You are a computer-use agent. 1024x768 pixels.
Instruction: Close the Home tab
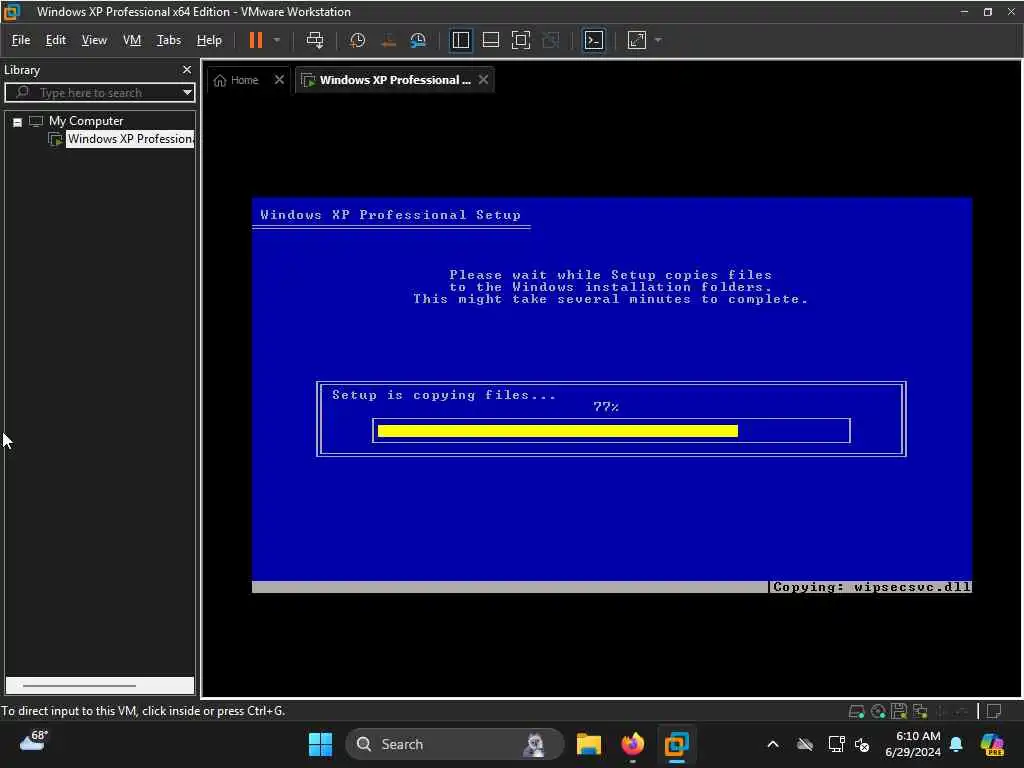point(280,80)
